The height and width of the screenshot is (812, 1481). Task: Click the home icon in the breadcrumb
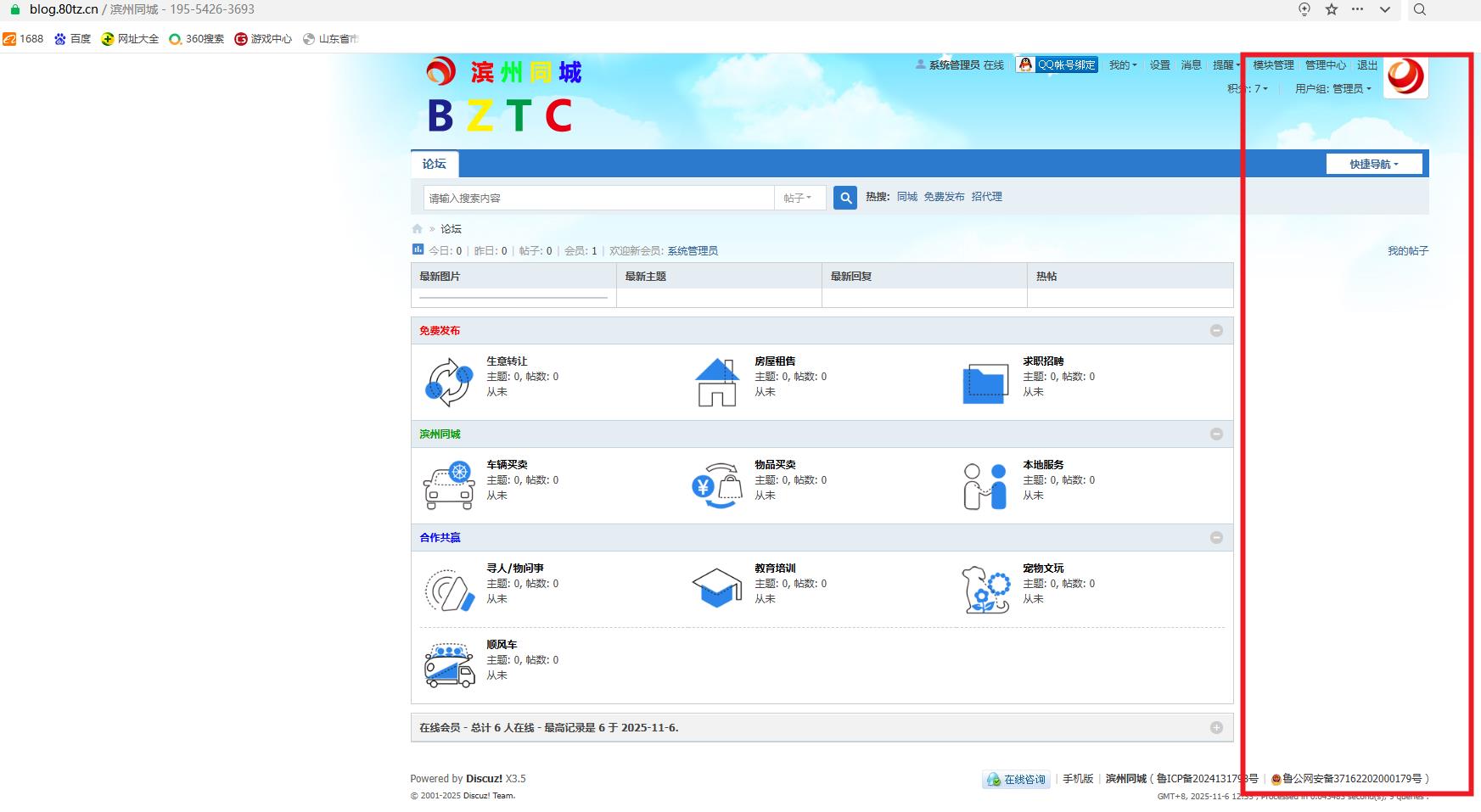417,228
